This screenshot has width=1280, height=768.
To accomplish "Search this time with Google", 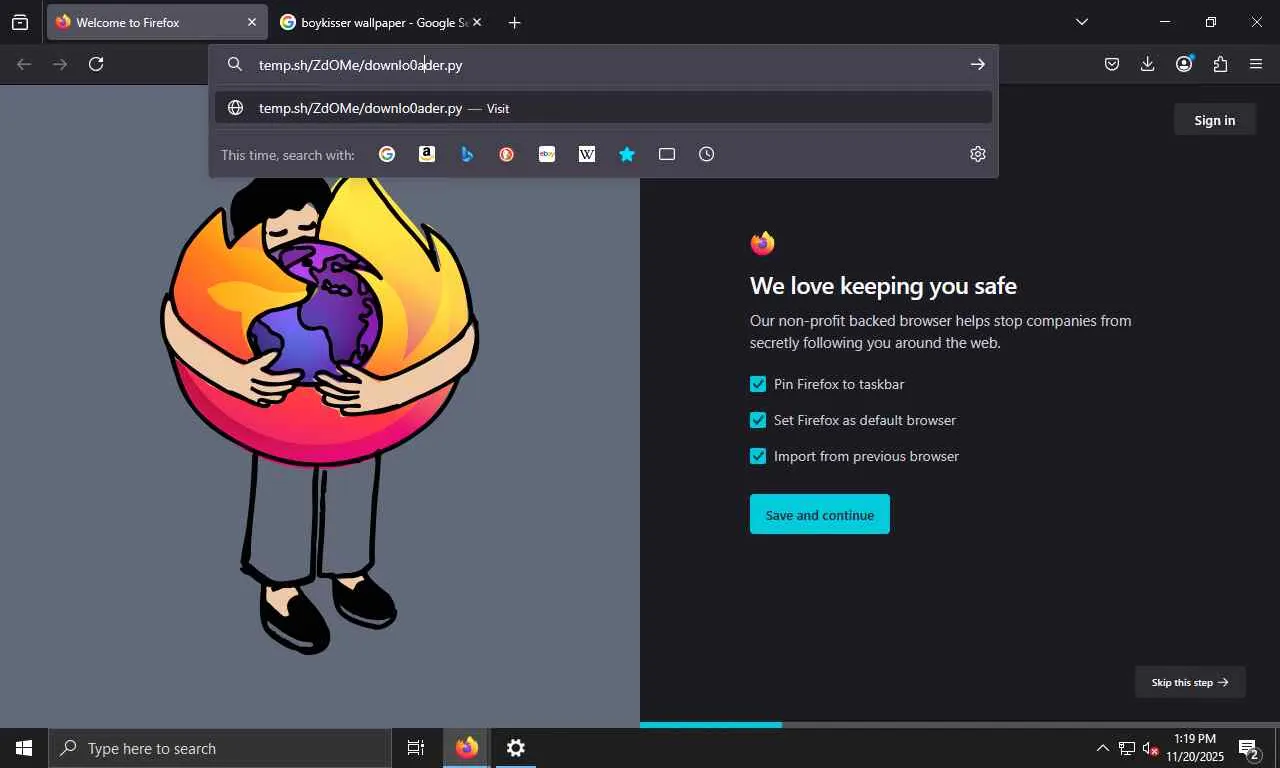I will [x=387, y=154].
